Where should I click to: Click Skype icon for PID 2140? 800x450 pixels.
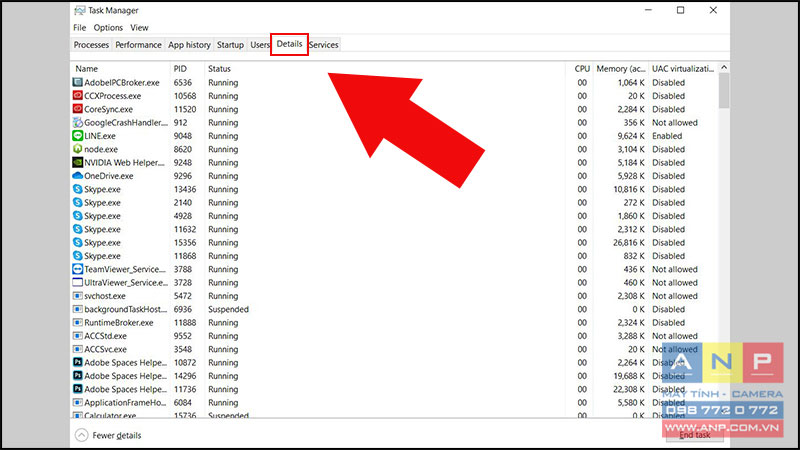pyautogui.click(x=78, y=202)
